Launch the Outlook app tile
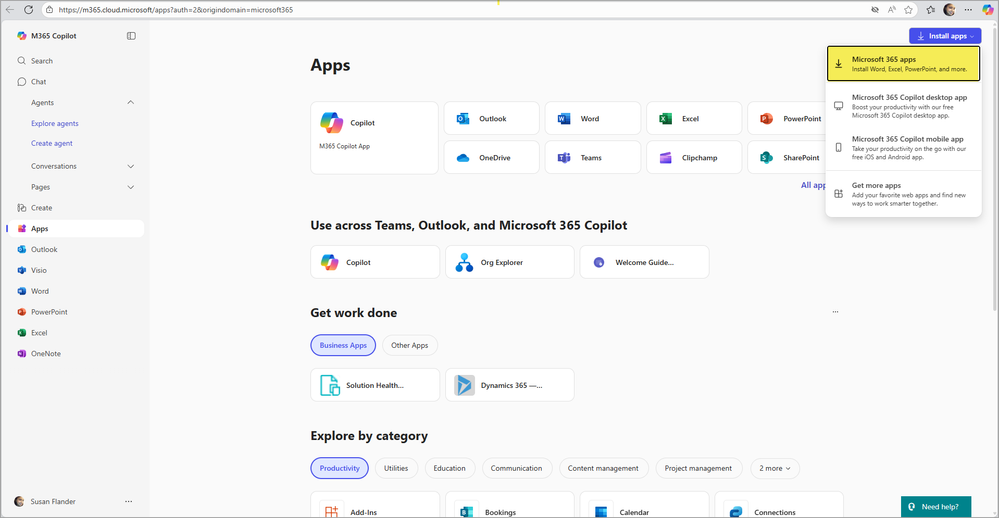 pyautogui.click(x=491, y=119)
